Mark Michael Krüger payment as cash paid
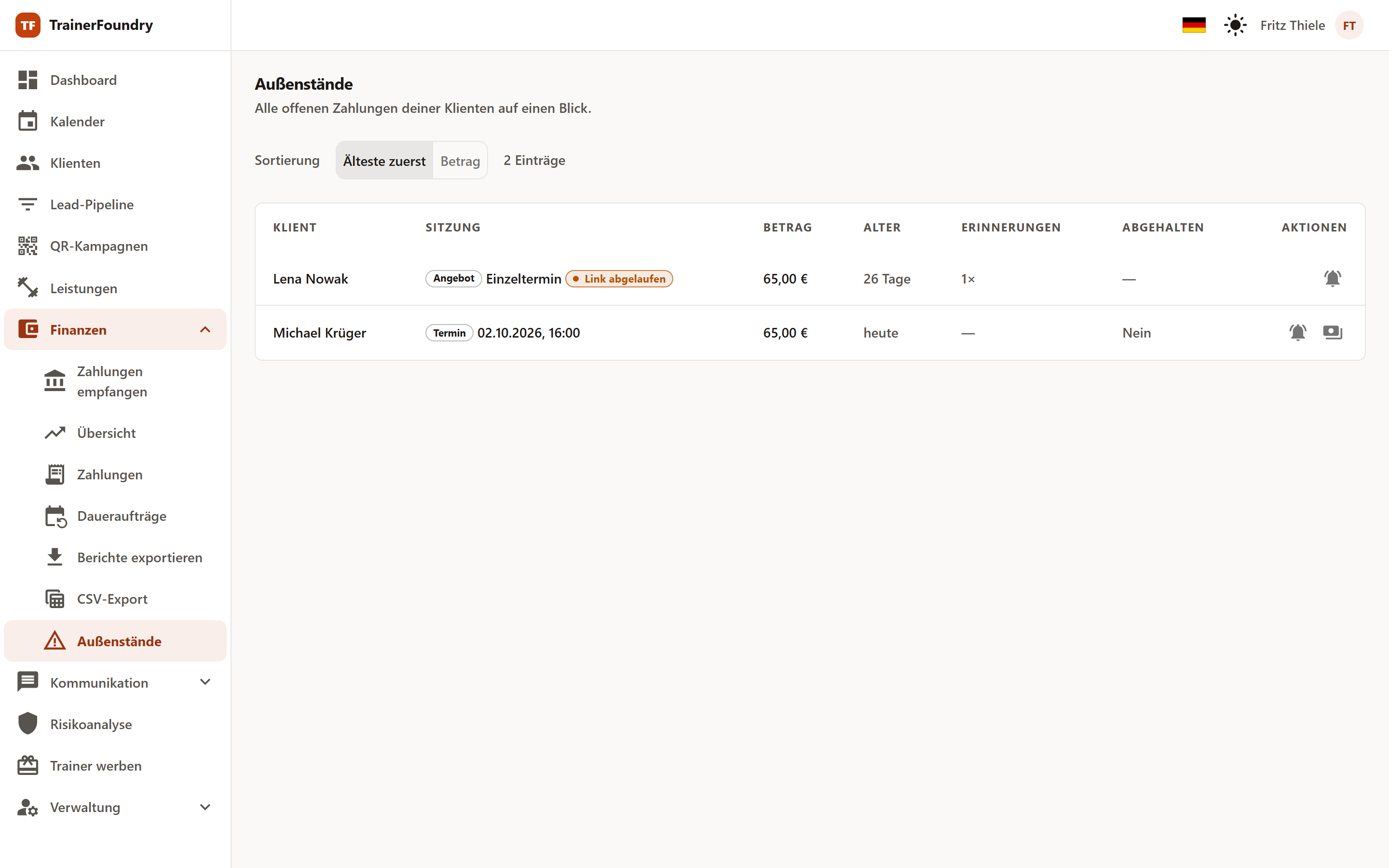 [x=1332, y=333]
